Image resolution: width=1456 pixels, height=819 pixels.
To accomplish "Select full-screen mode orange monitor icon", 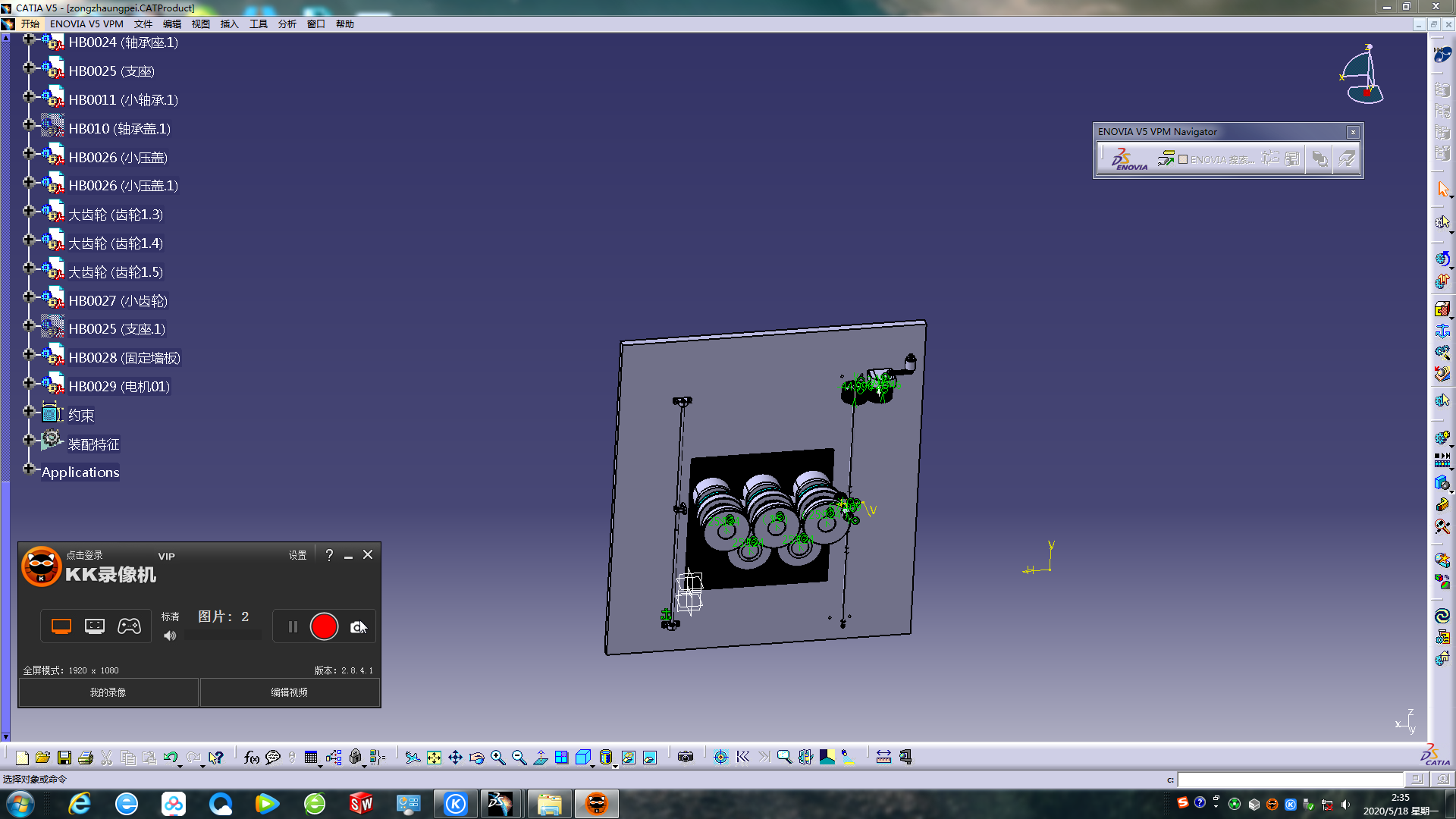I will pos(61,626).
